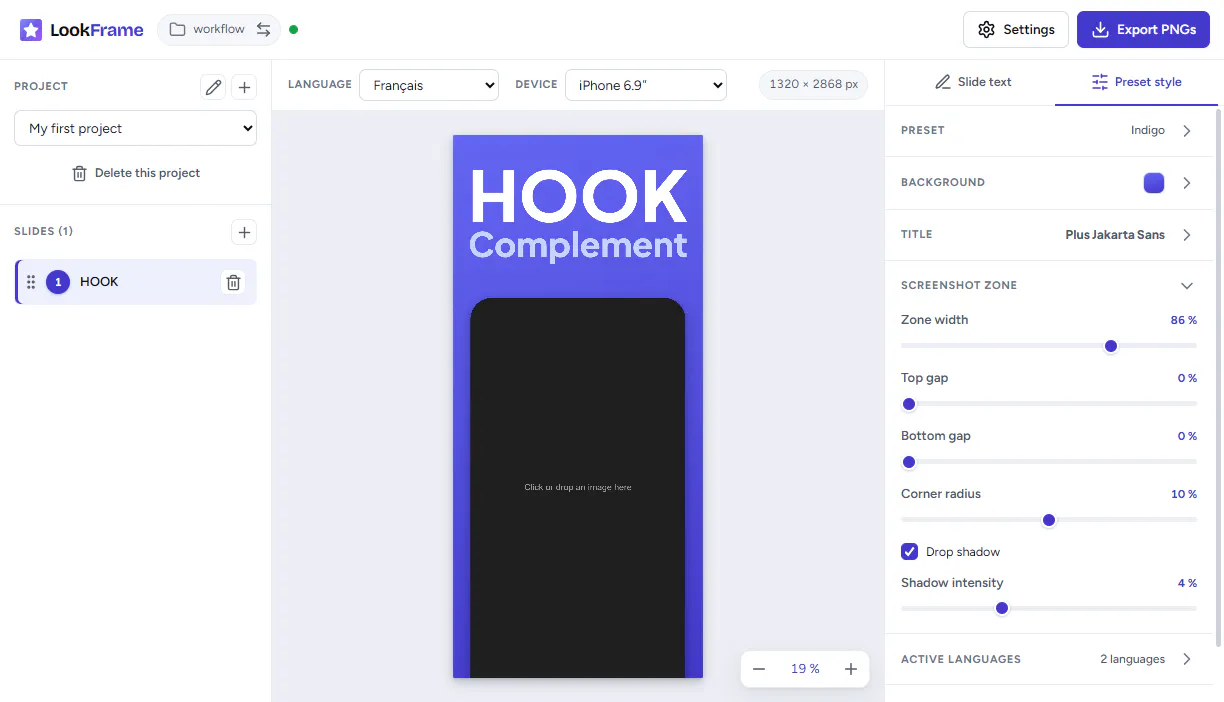Open the Language dropdown showing Français
This screenshot has height=702, width=1224.
(429, 85)
